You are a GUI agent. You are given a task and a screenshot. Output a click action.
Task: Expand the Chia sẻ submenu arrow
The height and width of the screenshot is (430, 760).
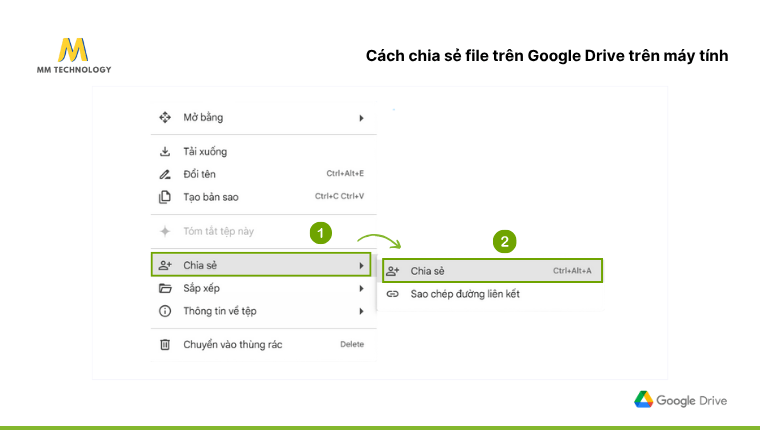(x=361, y=266)
